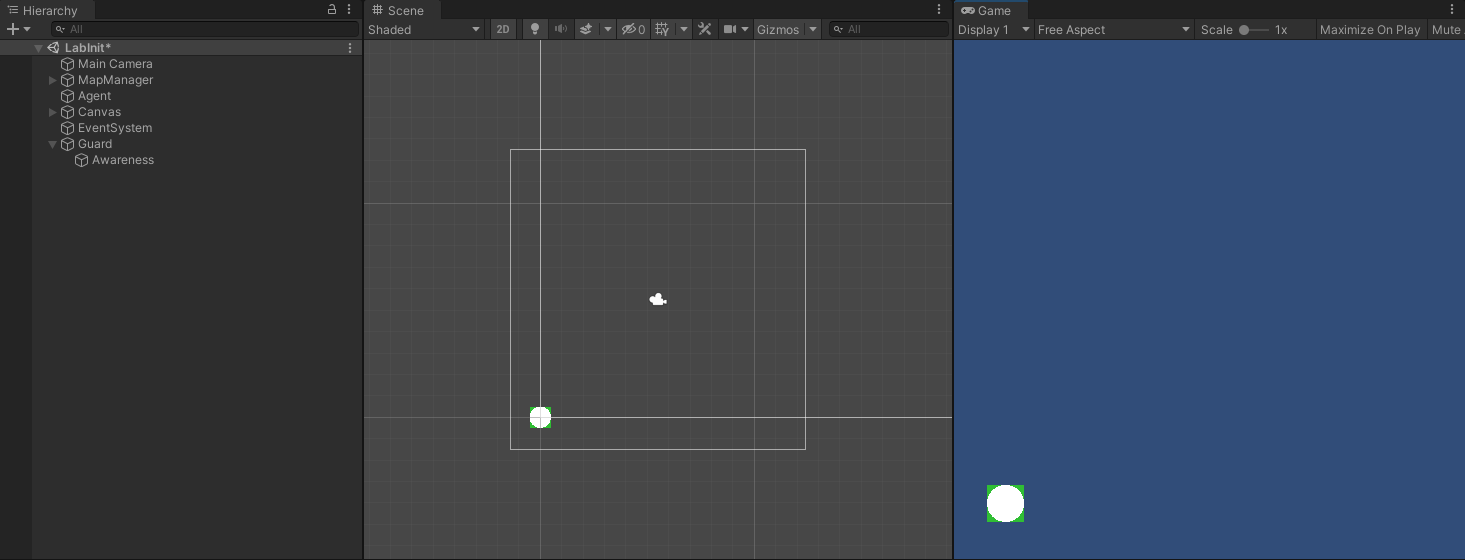Toggle hidden objects visibility eye icon
The height and width of the screenshot is (560, 1465).
pos(633,29)
